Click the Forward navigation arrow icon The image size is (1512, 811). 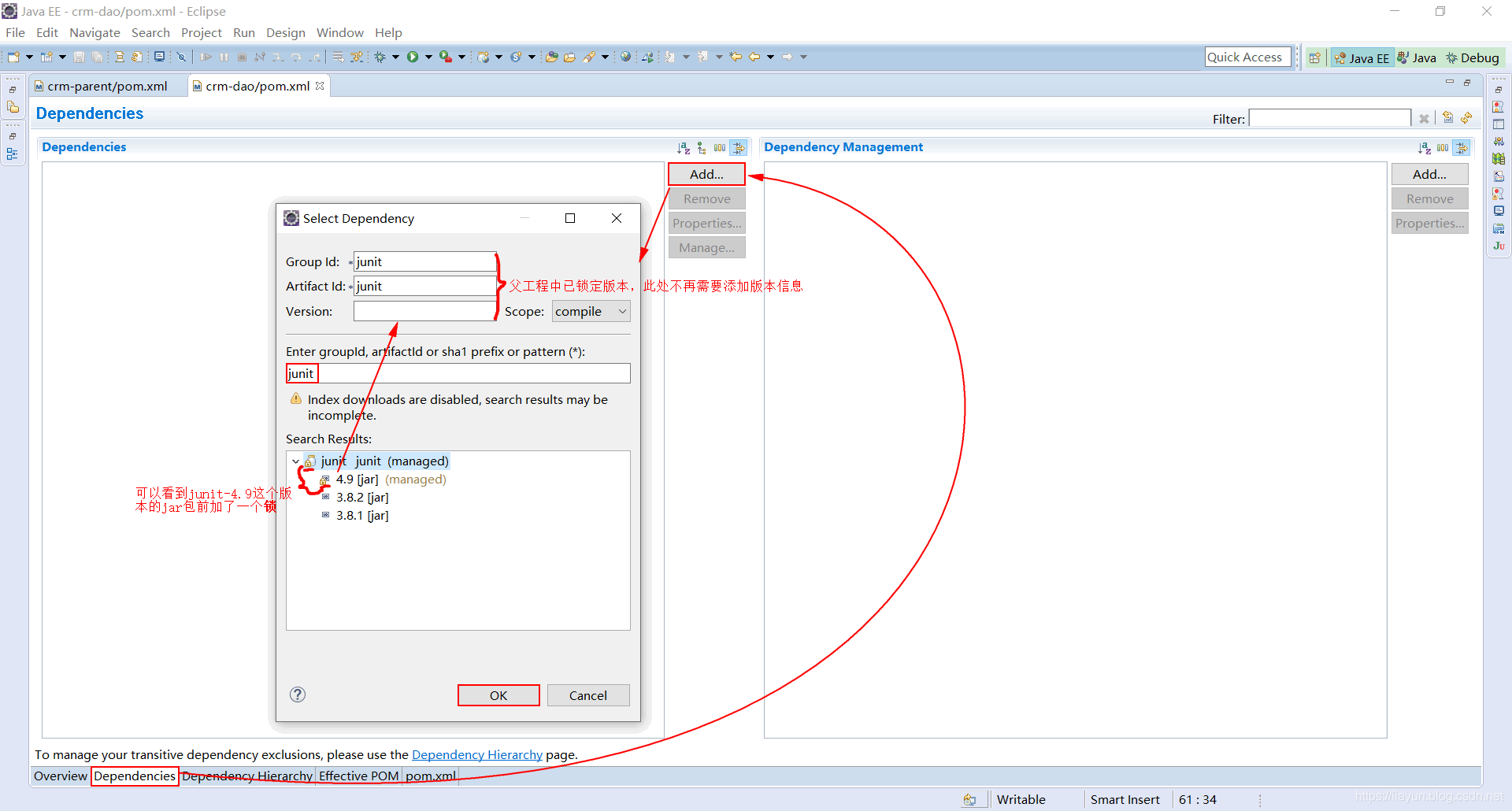(x=787, y=57)
